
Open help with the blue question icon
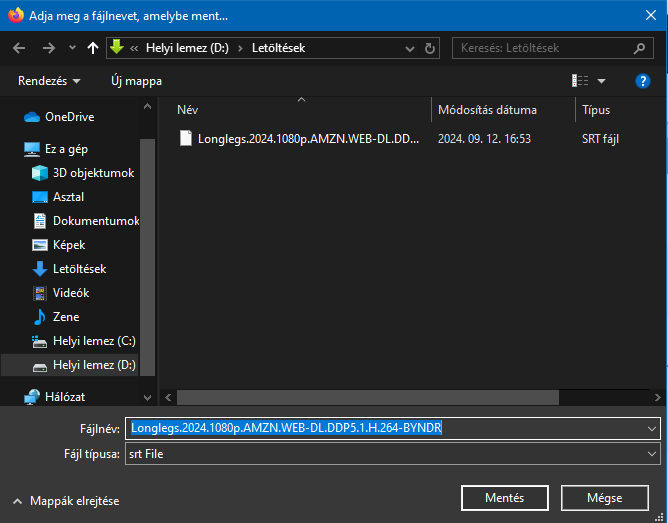click(642, 81)
